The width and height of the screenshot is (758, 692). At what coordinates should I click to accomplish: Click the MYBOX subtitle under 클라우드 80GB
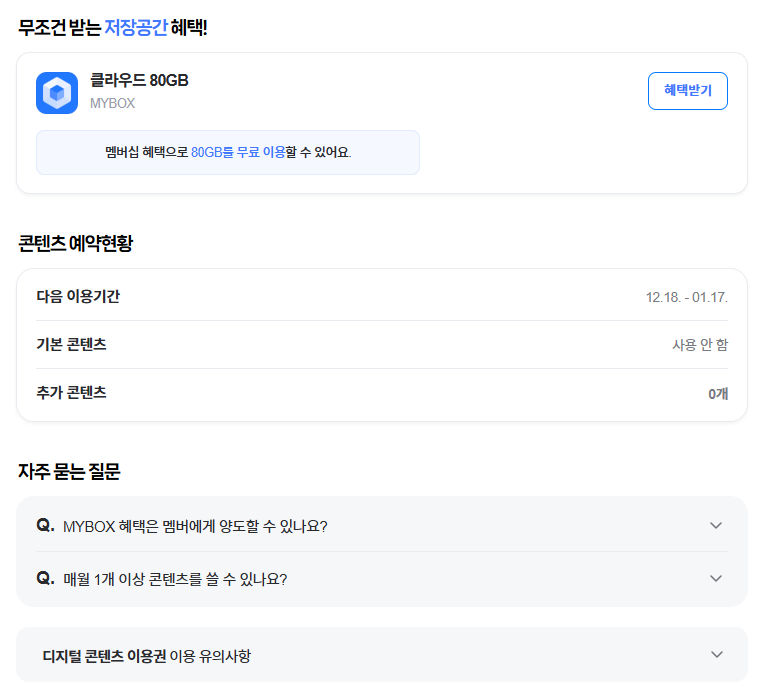click(112, 103)
